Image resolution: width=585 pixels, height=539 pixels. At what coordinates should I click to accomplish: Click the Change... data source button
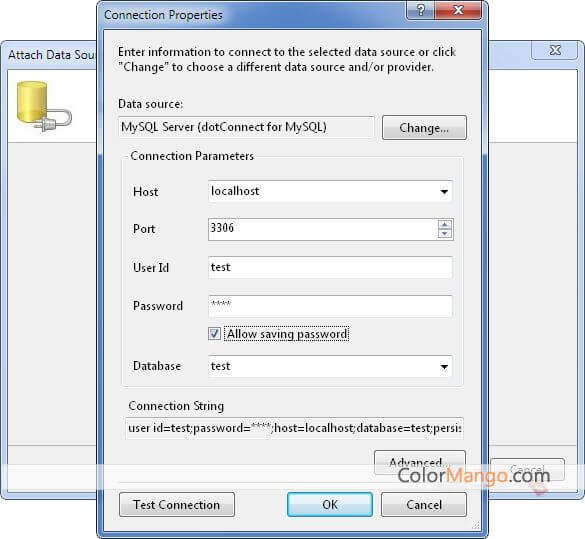tap(424, 128)
